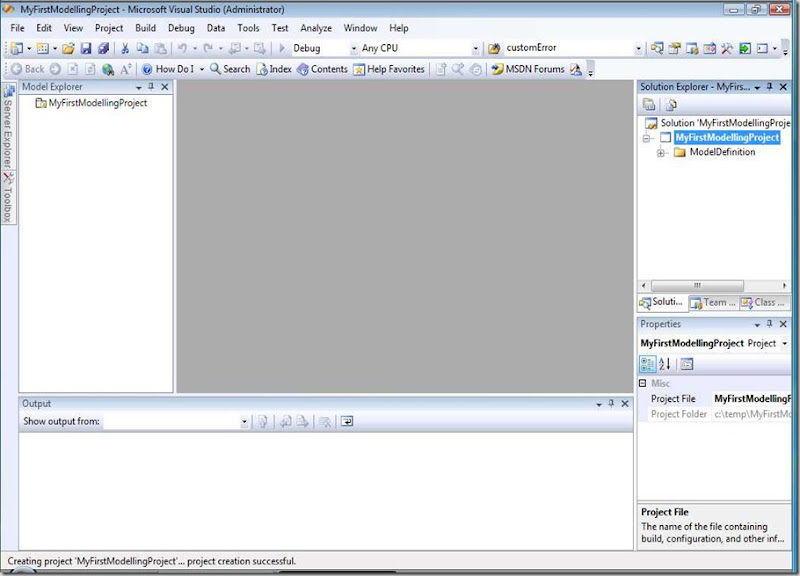Select the Solution 'MyFirstModellingProject' root node
This screenshot has height=576, width=800.
724,123
